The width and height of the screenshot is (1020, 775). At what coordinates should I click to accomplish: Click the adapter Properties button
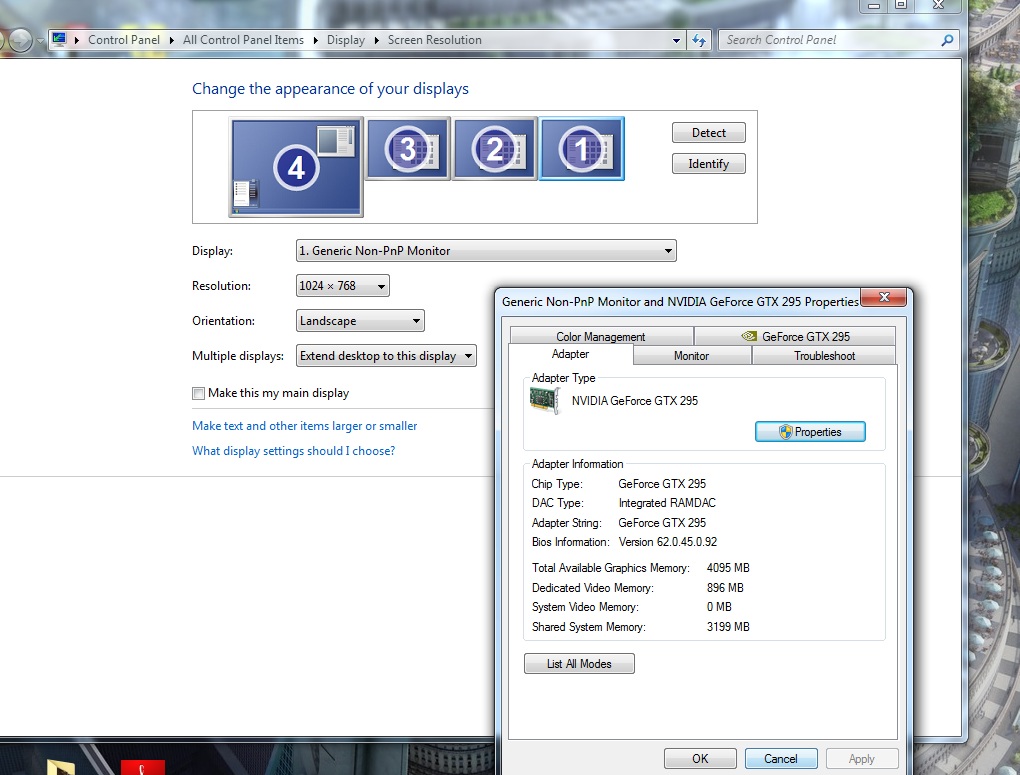pyautogui.click(x=810, y=432)
